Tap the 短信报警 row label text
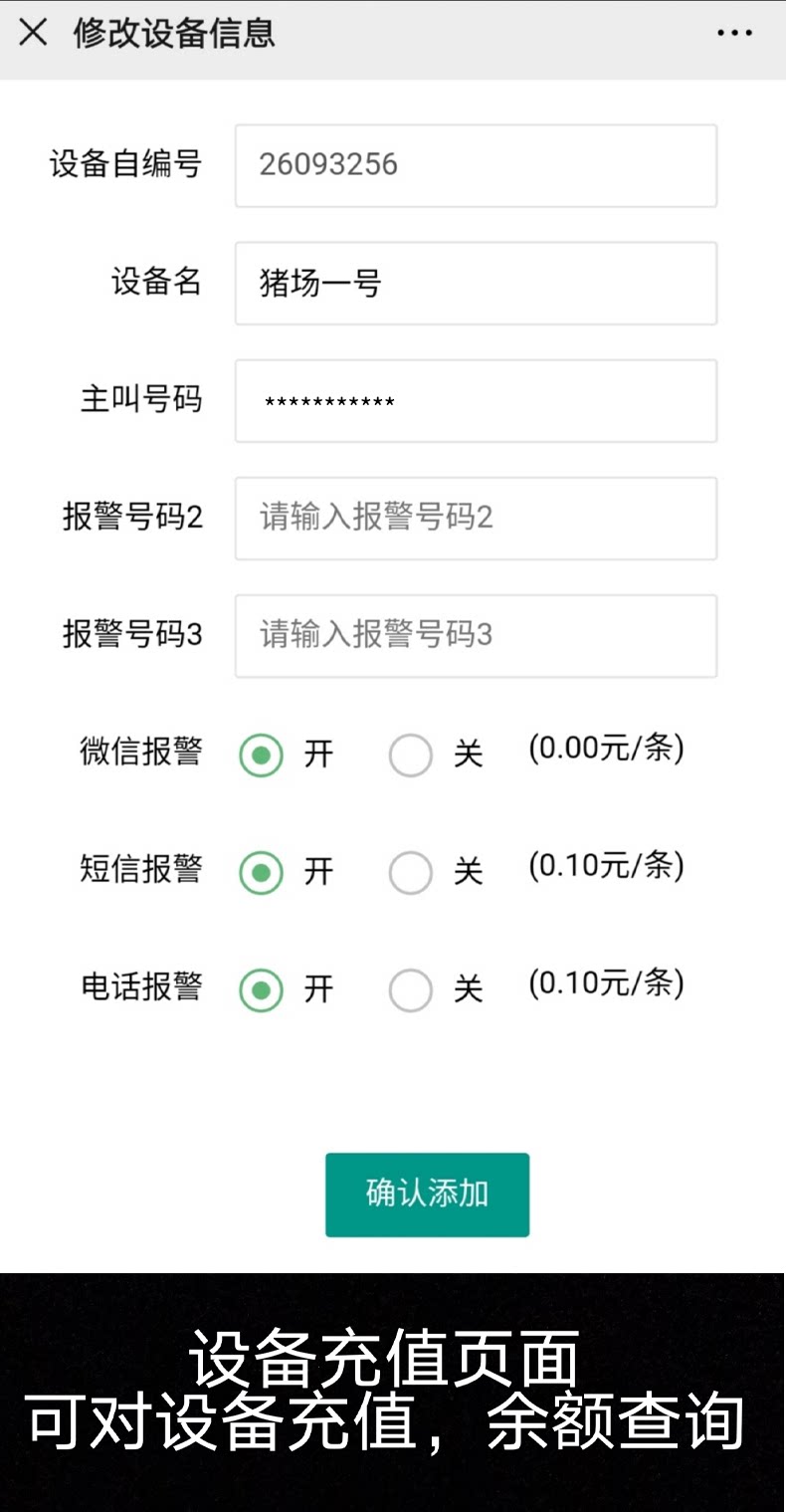The image size is (786, 1512). coord(140,869)
